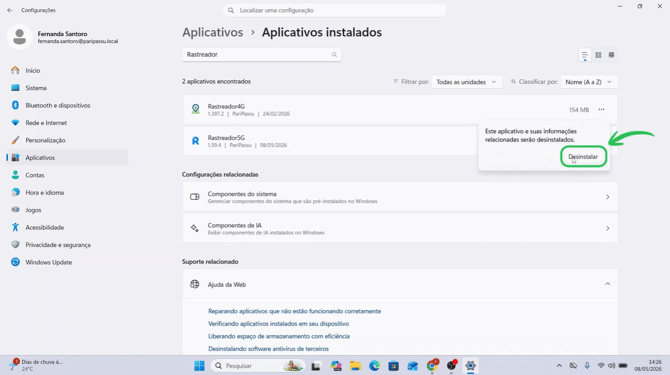670x375 pixels.
Task: Click the Wi-Fi icon in the system tray
Action: point(601,366)
